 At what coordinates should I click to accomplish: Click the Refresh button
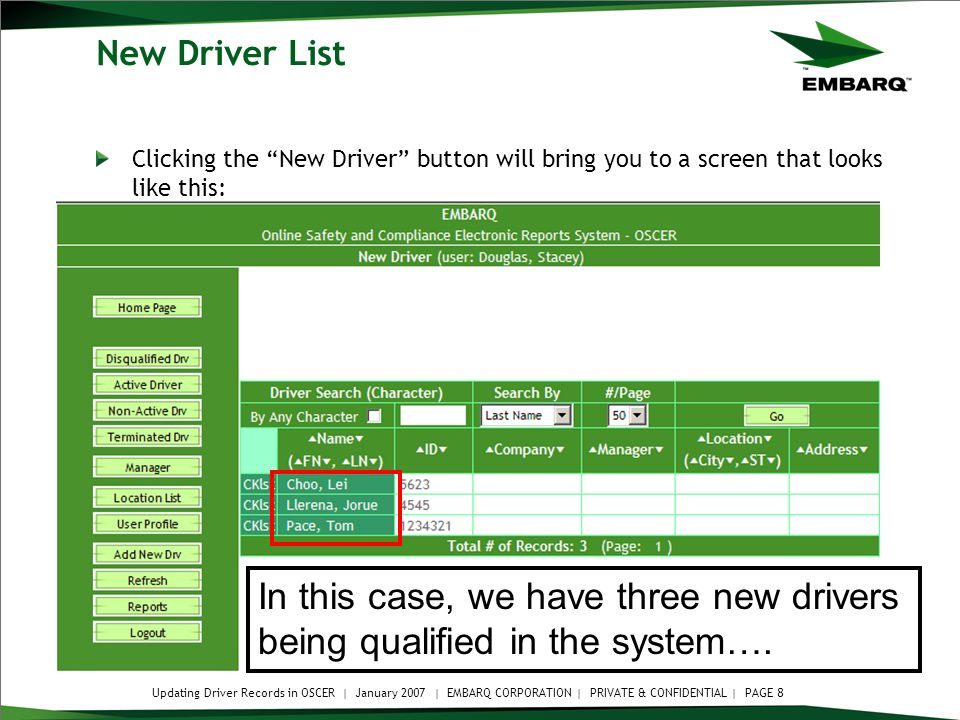(147, 580)
